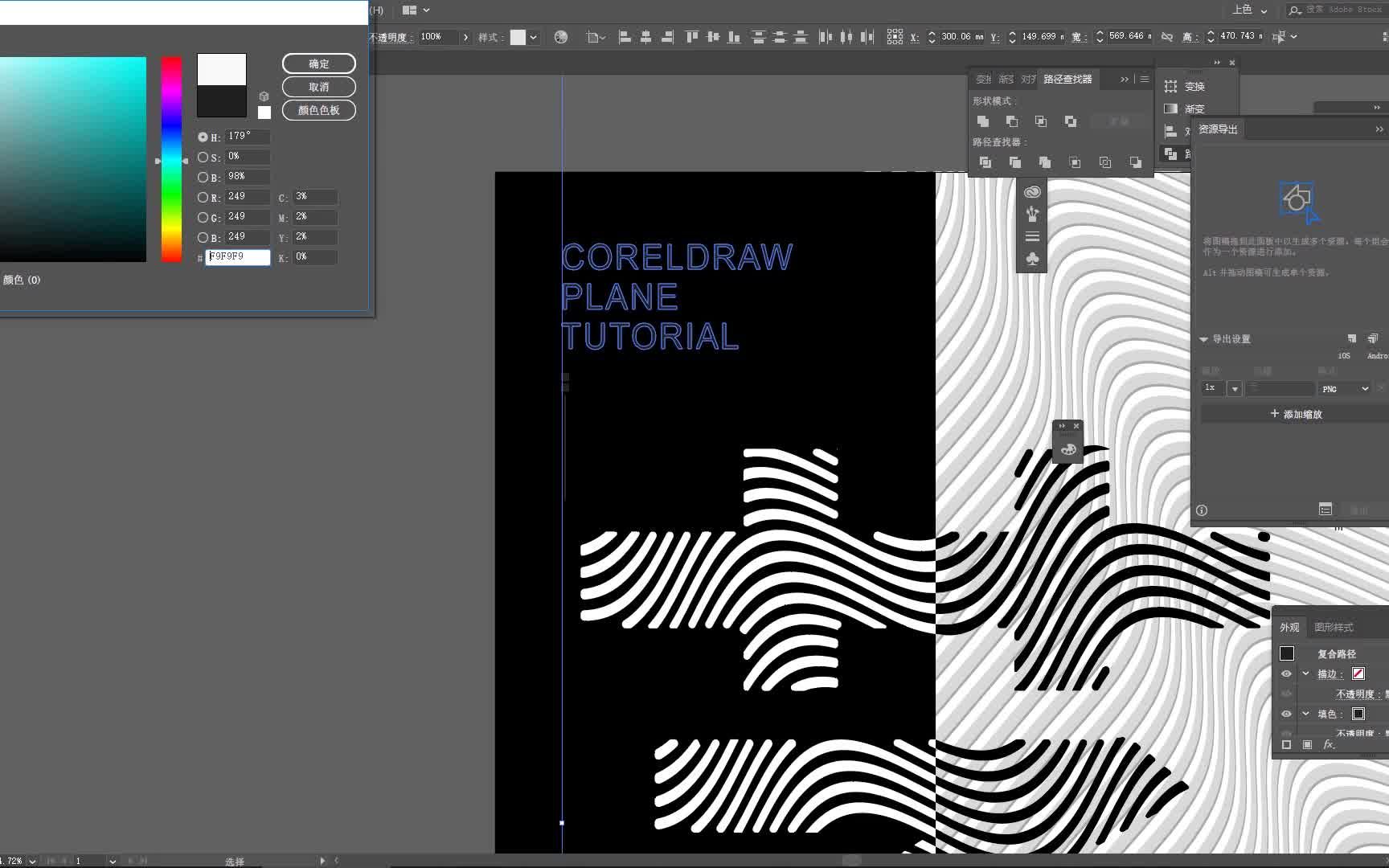Click the fx add effect icon
This screenshot has height=868, width=1389.
1329,745
